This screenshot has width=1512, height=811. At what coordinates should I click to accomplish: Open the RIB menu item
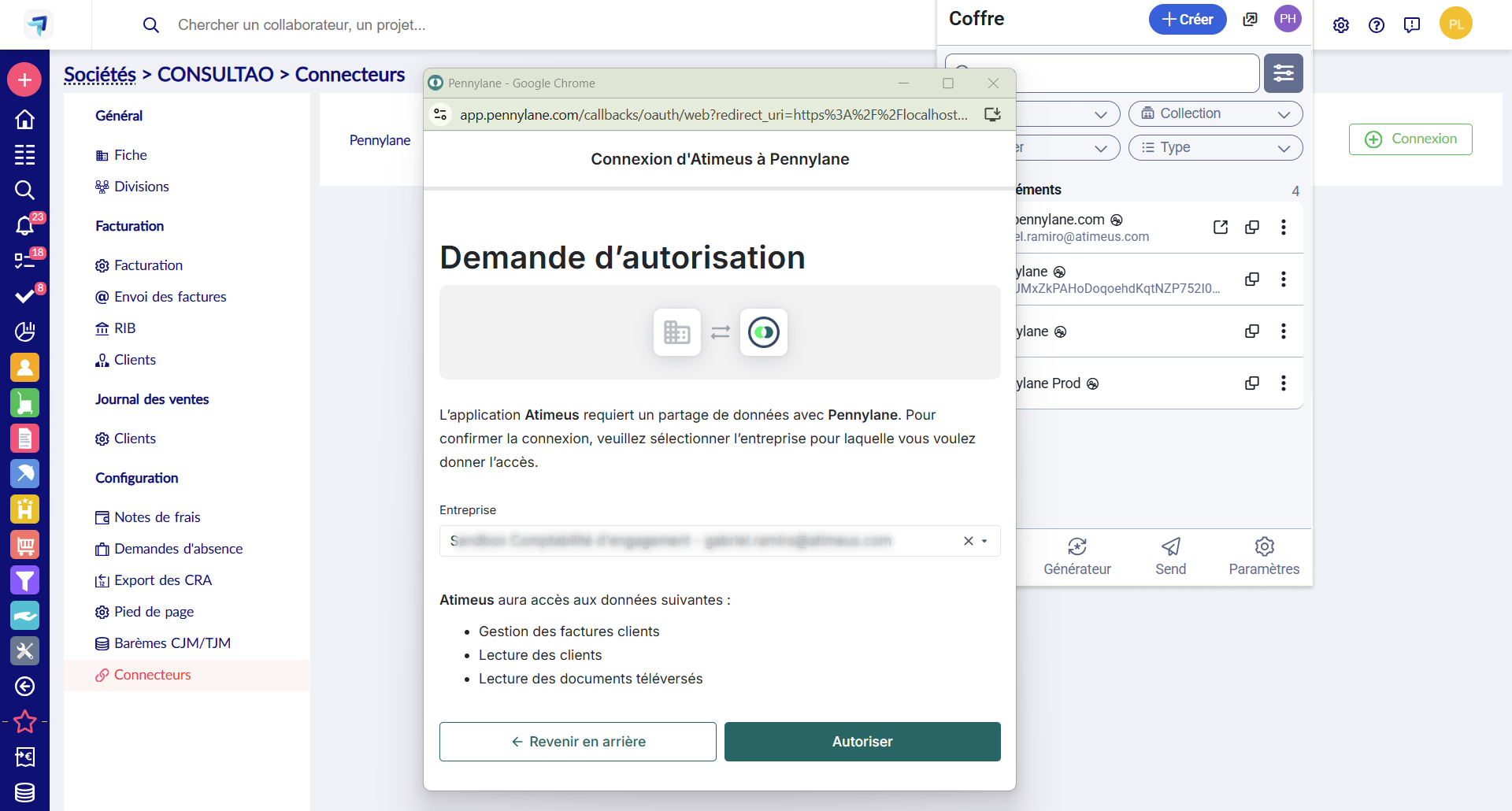tap(115, 328)
